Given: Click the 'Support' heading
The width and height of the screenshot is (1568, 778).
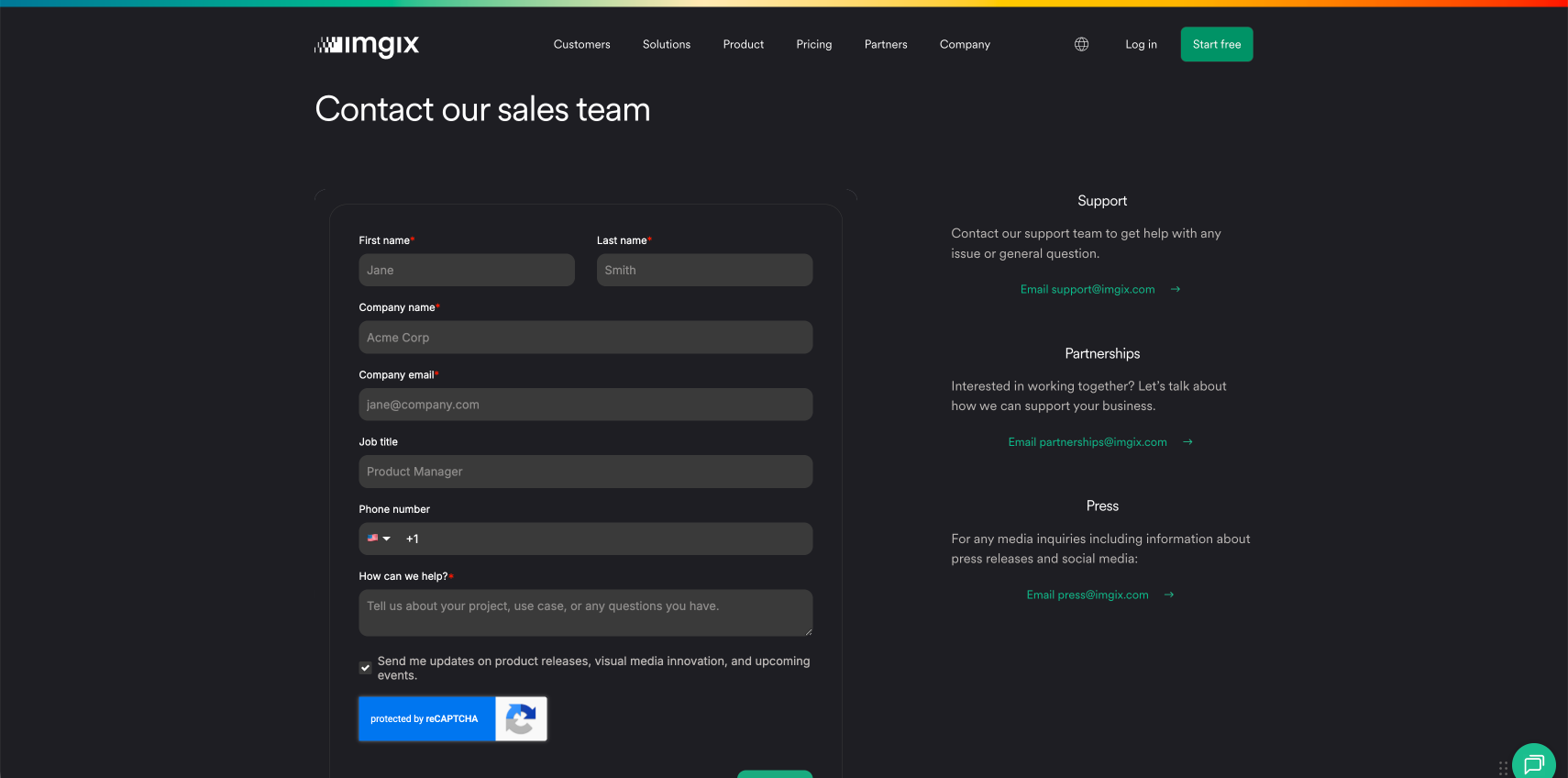Looking at the screenshot, I should [1102, 201].
